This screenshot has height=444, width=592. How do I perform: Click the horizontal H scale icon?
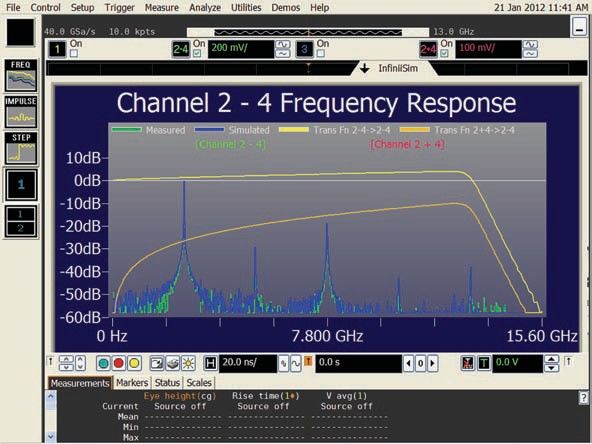pyautogui.click(x=210, y=364)
